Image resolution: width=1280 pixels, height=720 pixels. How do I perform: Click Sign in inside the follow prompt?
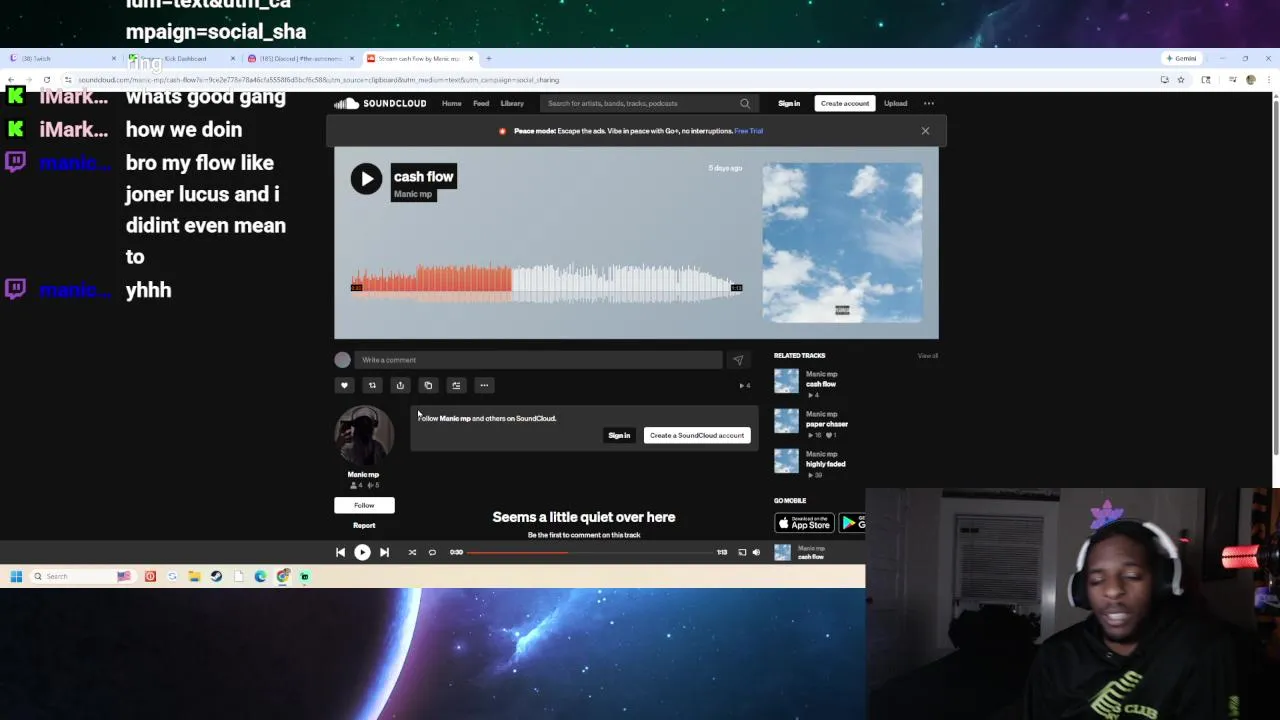pos(619,435)
